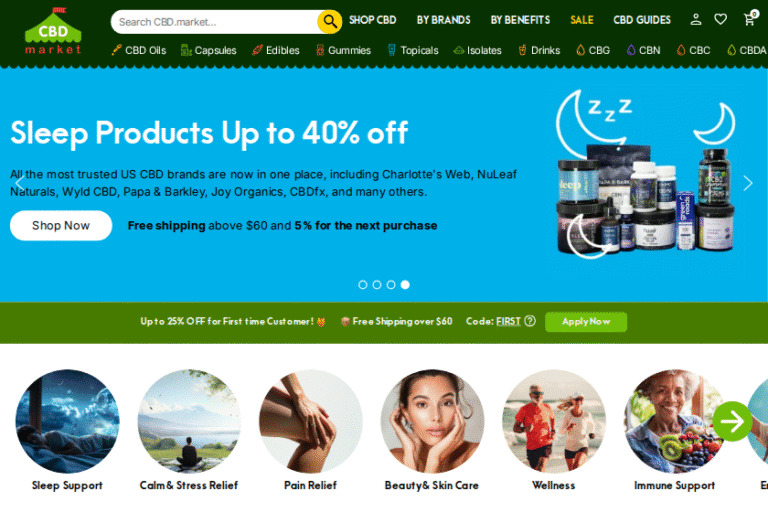This screenshot has width=768, height=512.
Task: Open the wishlist heart icon
Action: [x=720, y=20]
